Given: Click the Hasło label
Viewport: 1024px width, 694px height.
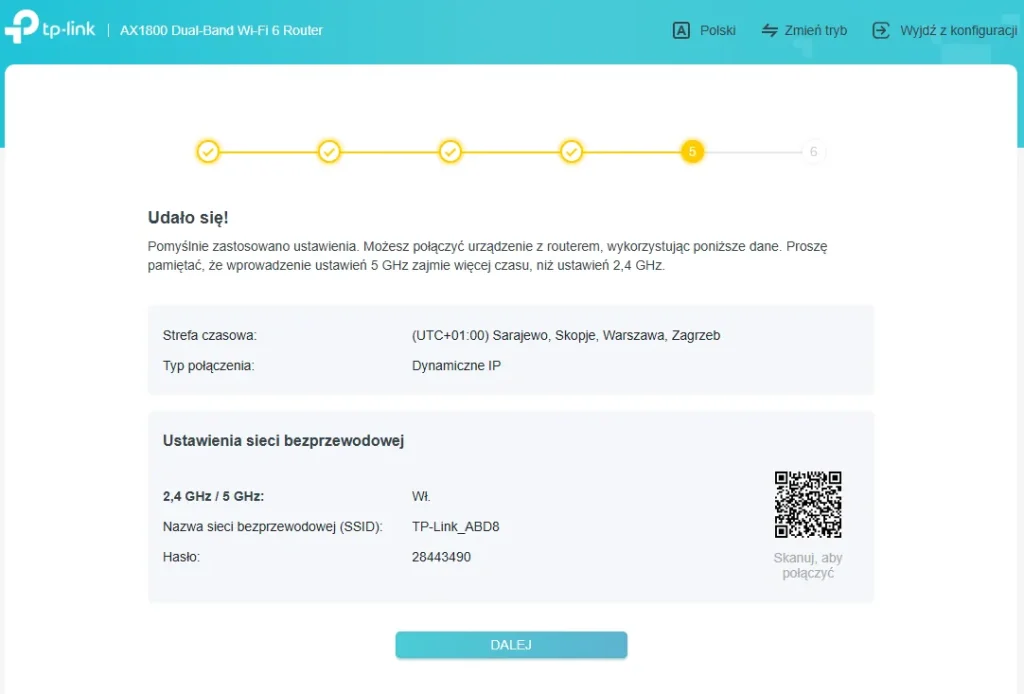Looking at the screenshot, I should click(182, 557).
